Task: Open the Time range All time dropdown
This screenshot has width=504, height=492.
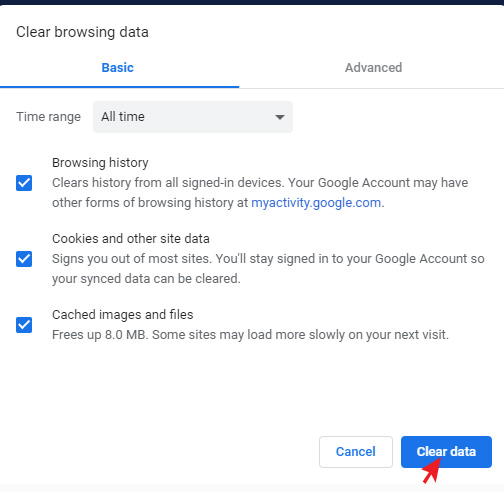Action: coord(193,117)
